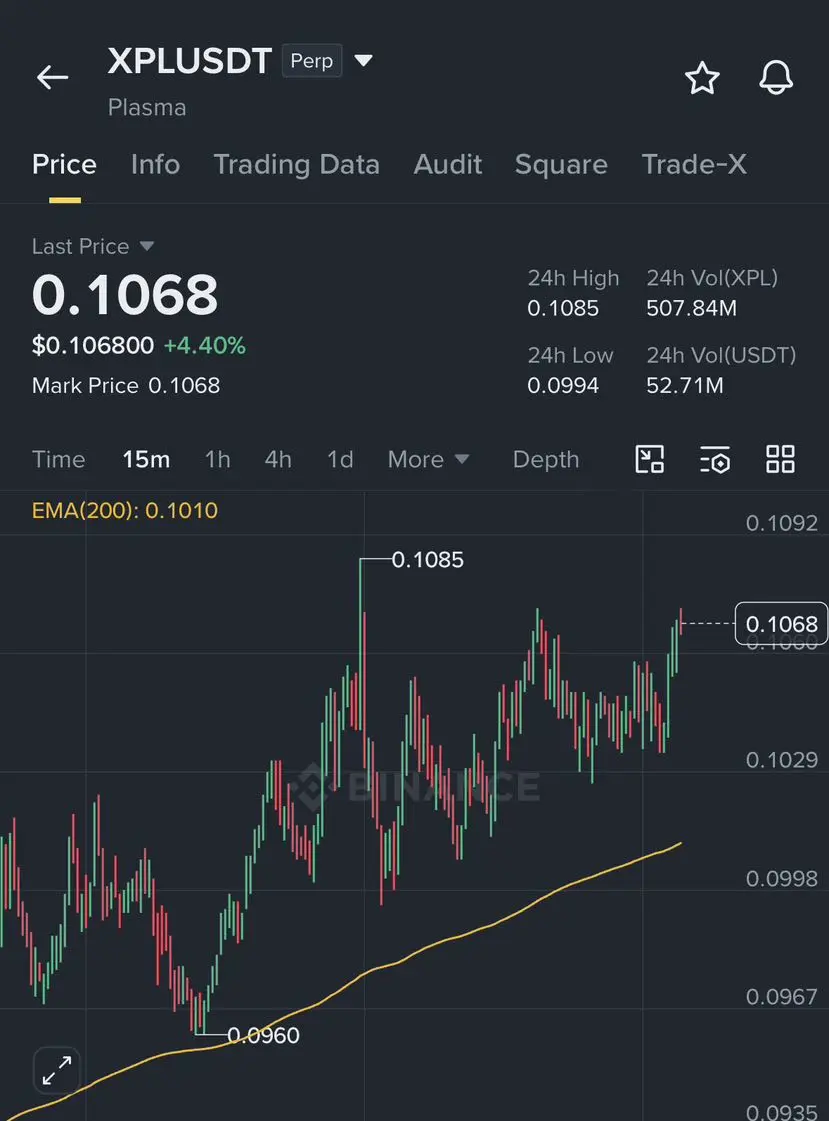Image resolution: width=829 pixels, height=1121 pixels.
Task: Tap the Perp contract badge
Action: [x=312, y=61]
